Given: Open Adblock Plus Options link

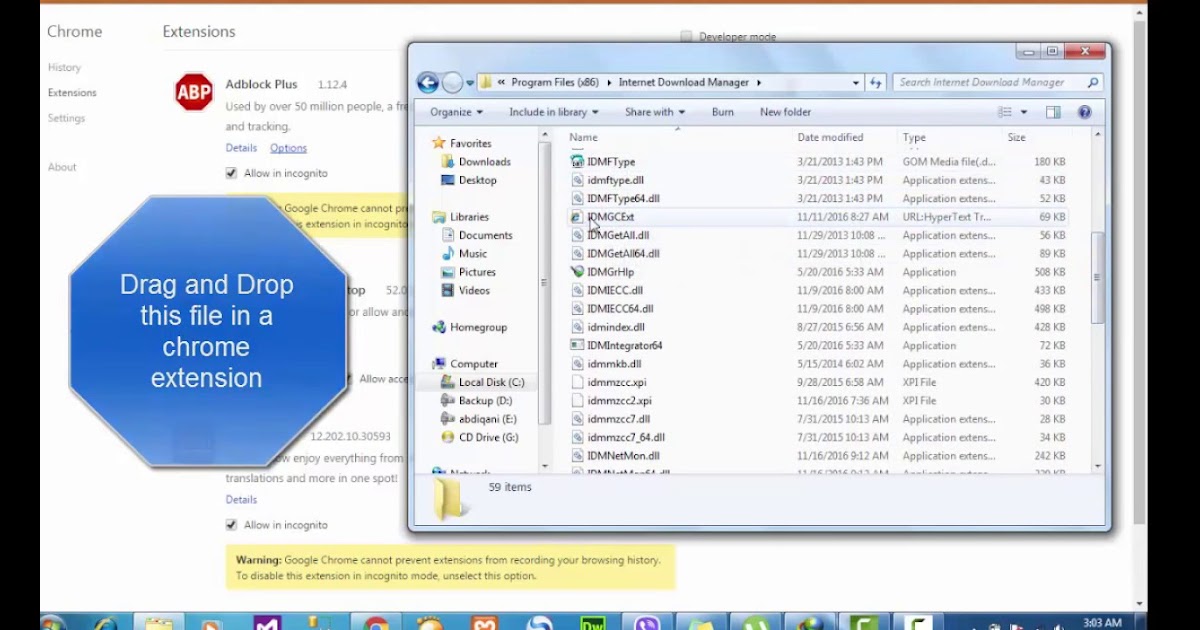Looking at the screenshot, I should tap(288, 148).
